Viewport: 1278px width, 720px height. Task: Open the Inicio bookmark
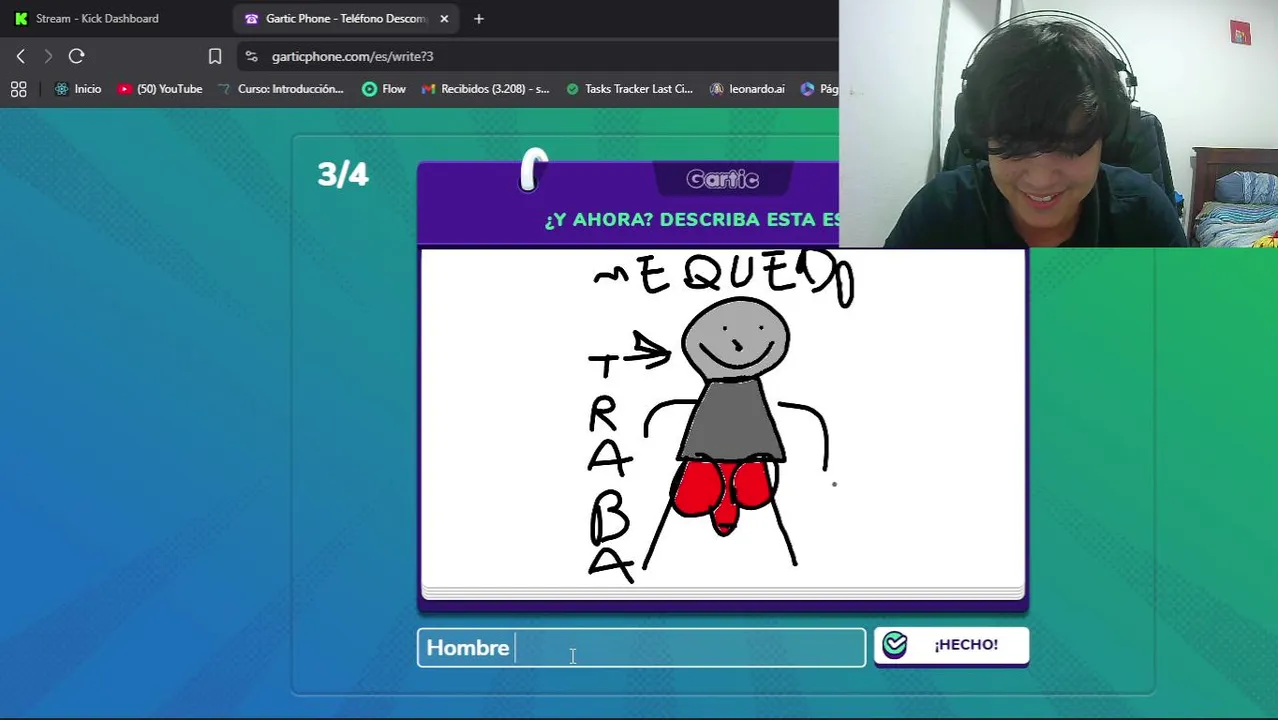(78, 89)
